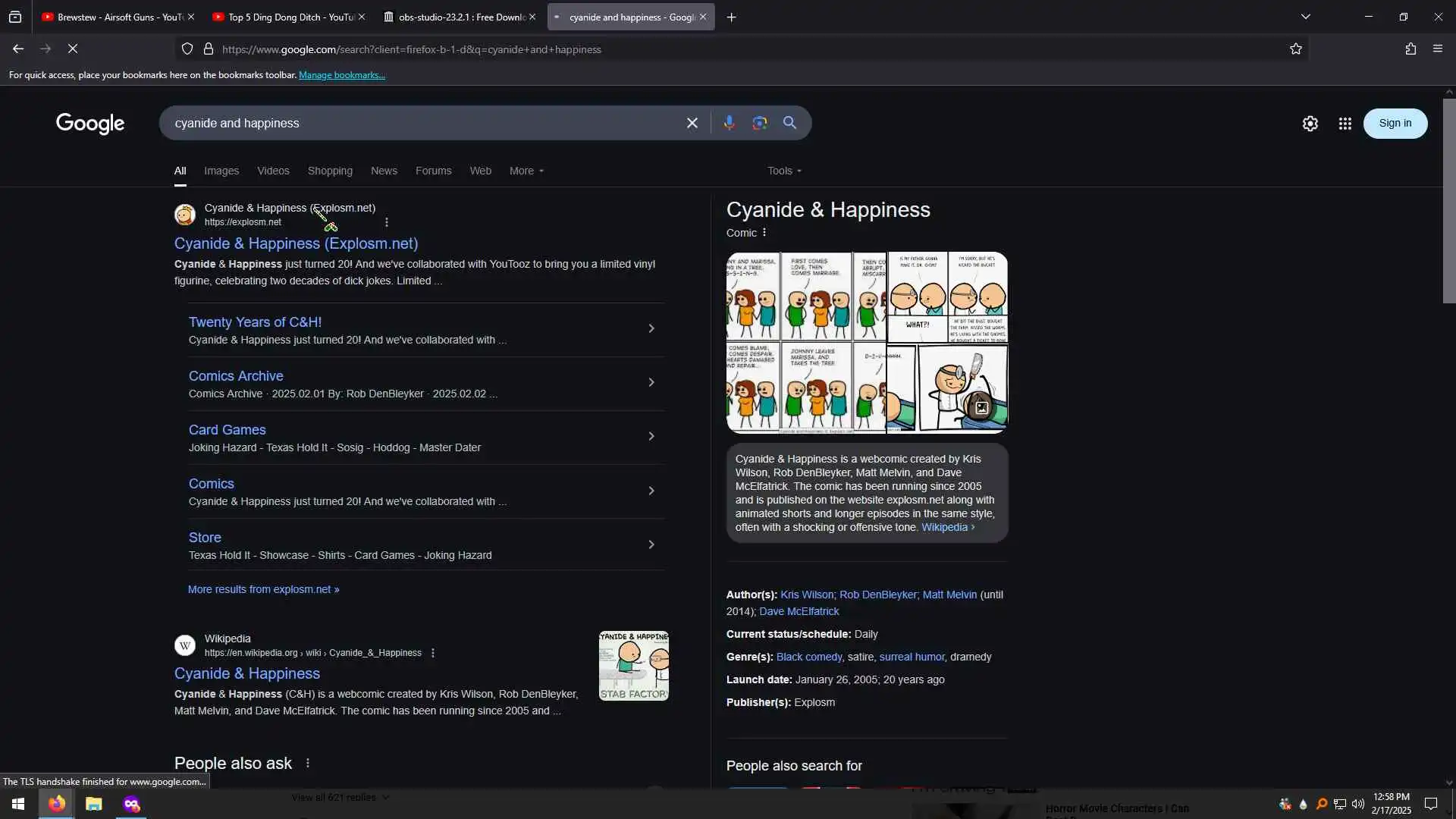Open the Google apps grid

(x=1345, y=124)
